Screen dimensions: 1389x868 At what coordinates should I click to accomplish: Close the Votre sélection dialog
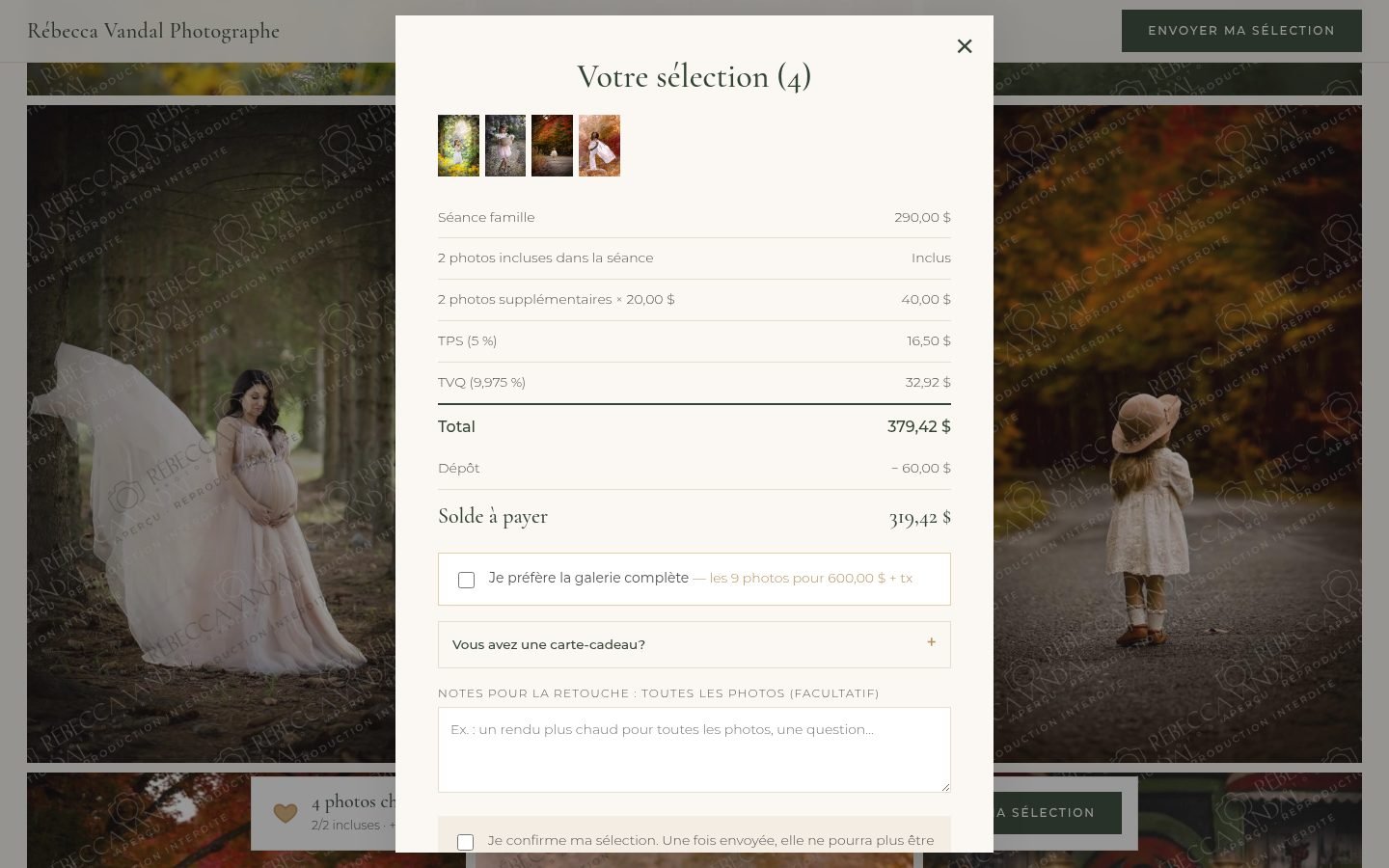[965, 46]
